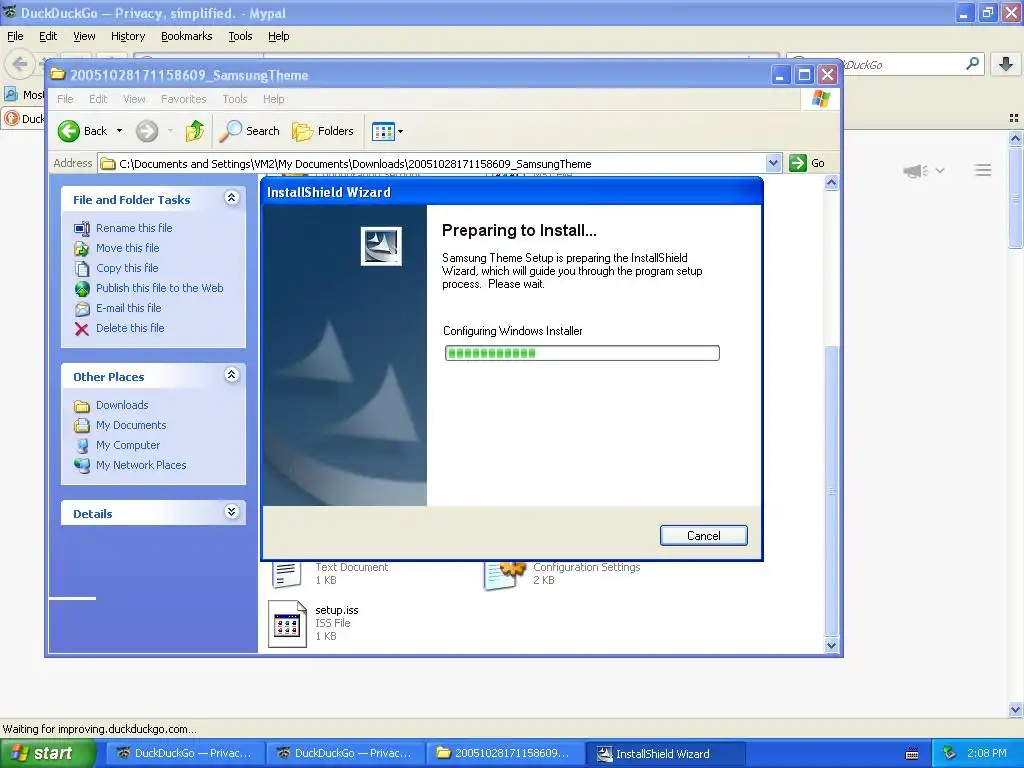Click Explorer file list scroll up arrow
Image resolution: width=1024 pixels, height=768 pixels.
click(831, 184)
